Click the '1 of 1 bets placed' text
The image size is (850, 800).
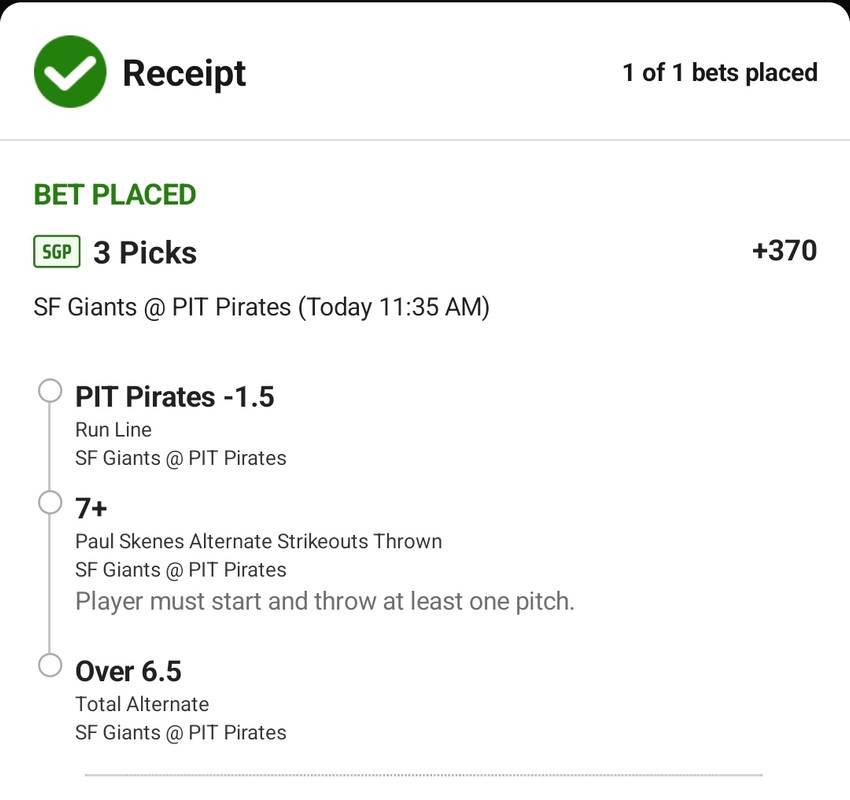pyautogui.click(x=720, y=73)
